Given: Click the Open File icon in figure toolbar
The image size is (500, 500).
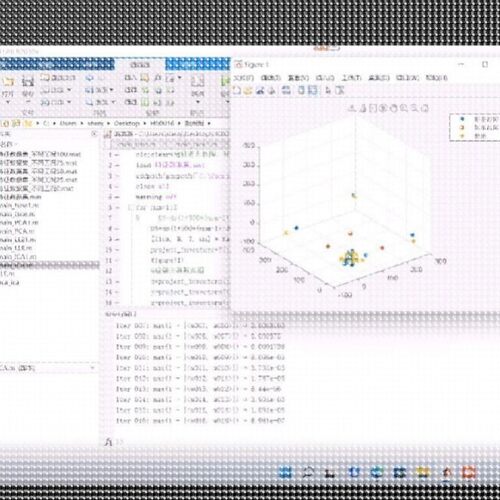Looking at the screenshot, I should tap(247, 90).
